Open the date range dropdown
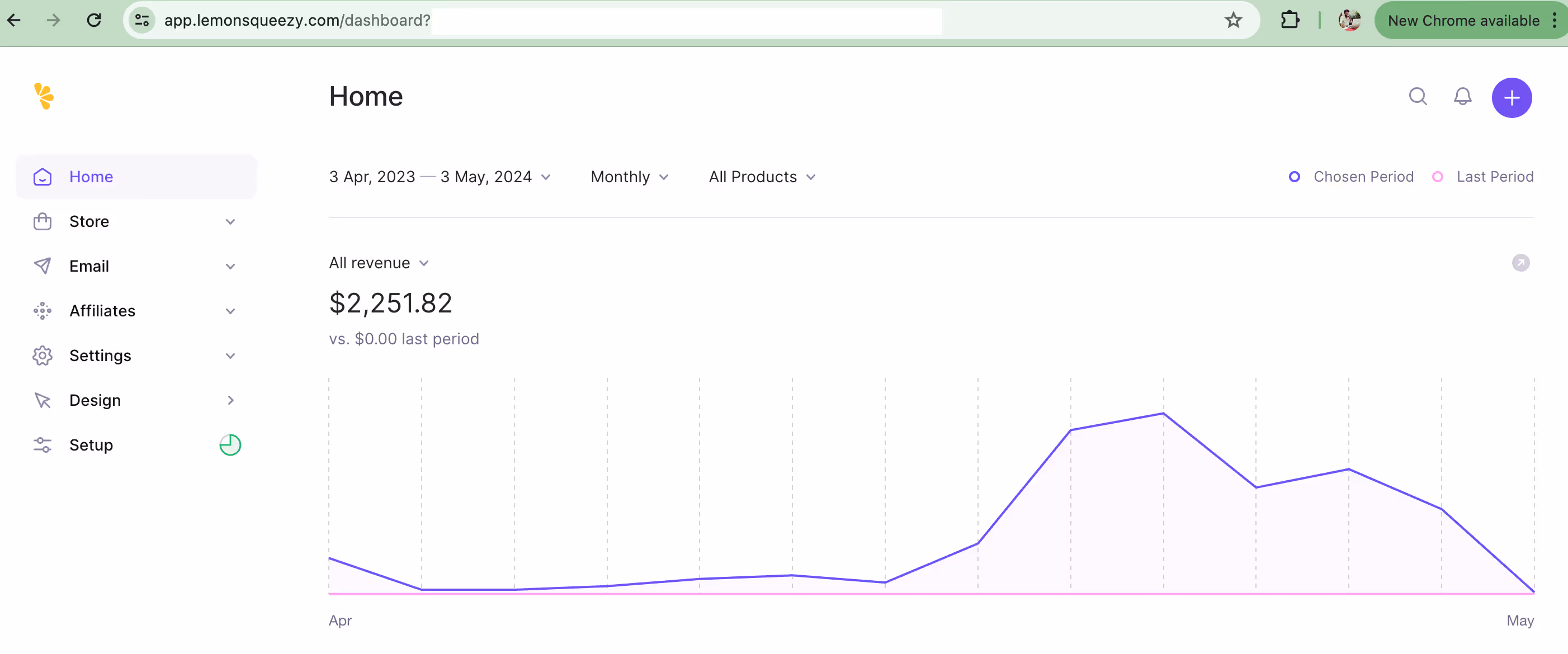This screenshot has width=1568, height=654. coord(440,177)
